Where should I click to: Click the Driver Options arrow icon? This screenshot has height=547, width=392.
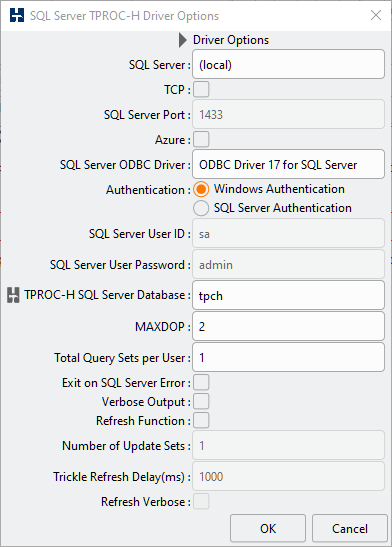pyautogui.click(x=183, y=40)
